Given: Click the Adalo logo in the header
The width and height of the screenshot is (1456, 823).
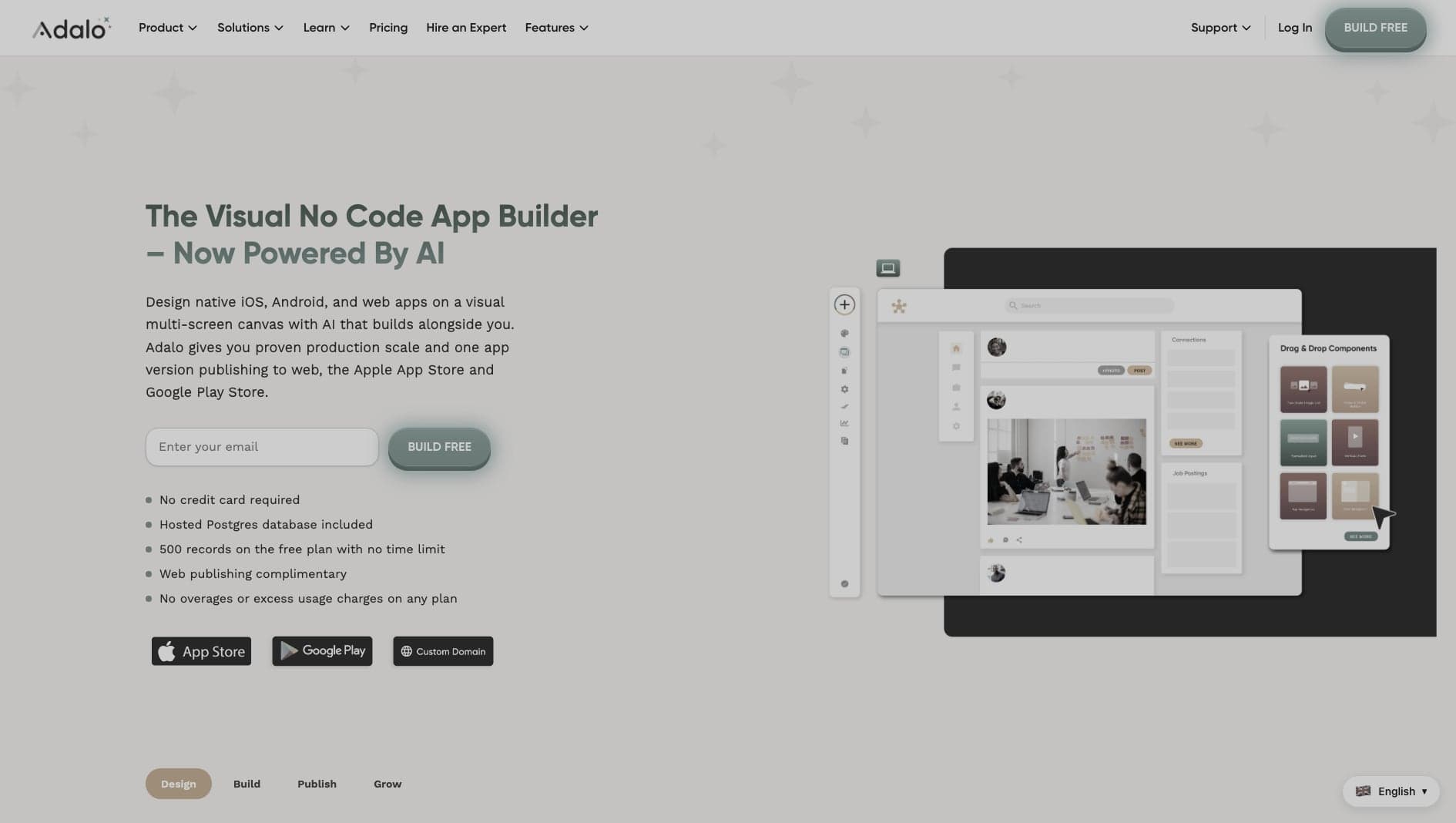Looking at the screenshot, I should click(72, 29).
